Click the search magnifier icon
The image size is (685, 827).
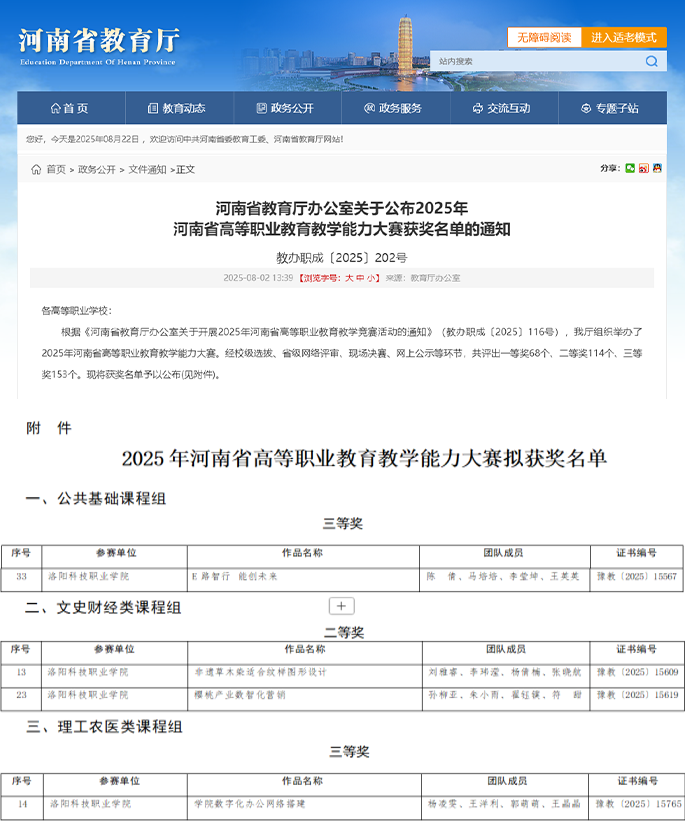(651, 61)
